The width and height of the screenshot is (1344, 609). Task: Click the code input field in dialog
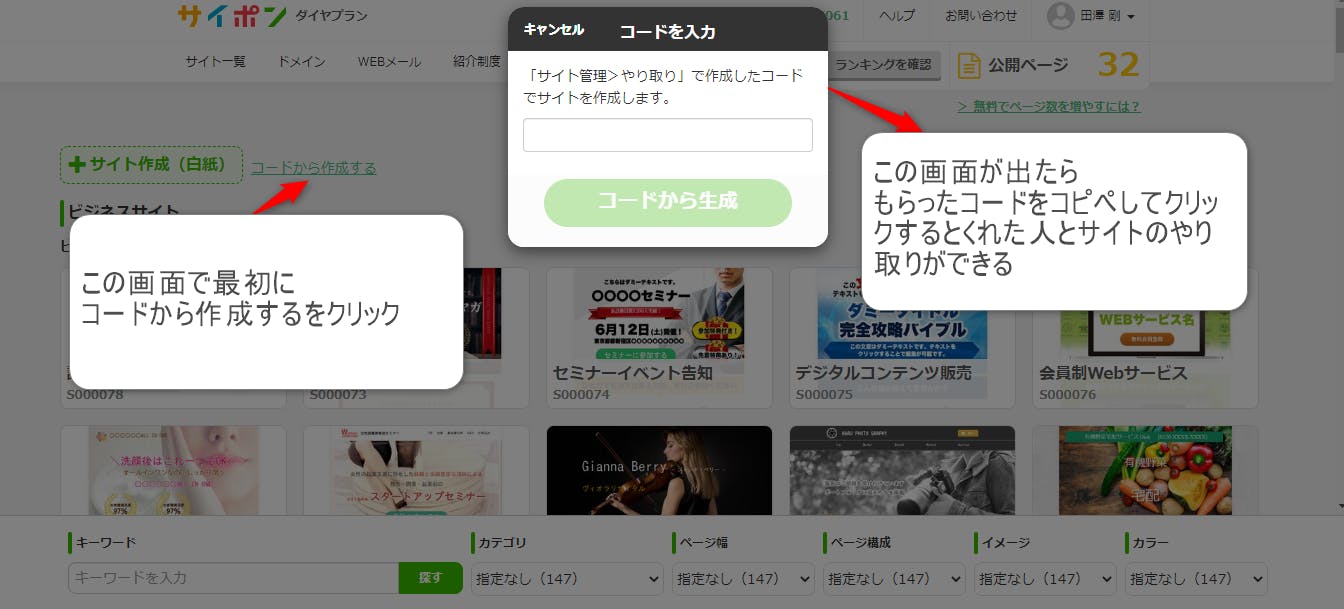tap(667, 135)
